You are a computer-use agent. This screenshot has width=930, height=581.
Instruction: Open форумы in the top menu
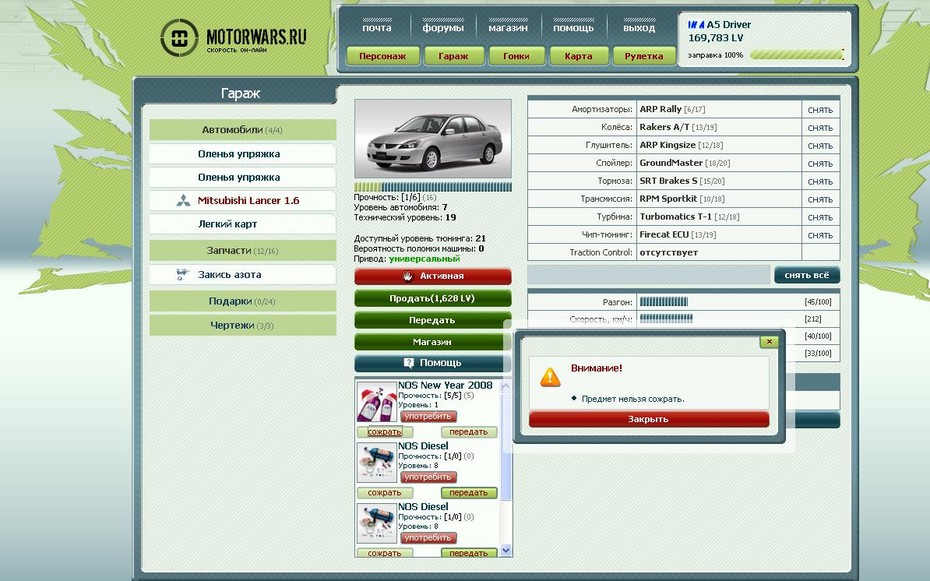pyautogui.click(x=442, y=28)
